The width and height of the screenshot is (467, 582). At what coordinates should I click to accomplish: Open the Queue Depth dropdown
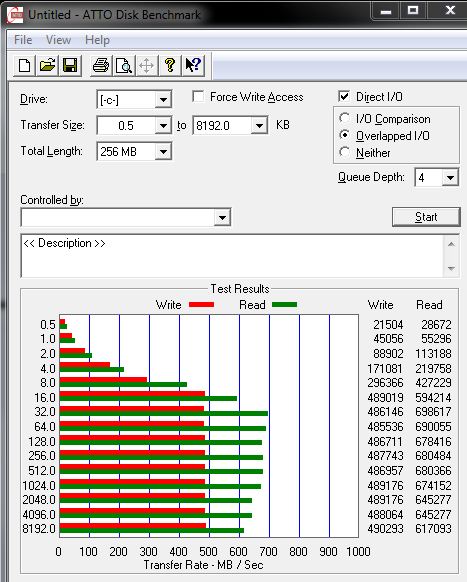(450, 178)
